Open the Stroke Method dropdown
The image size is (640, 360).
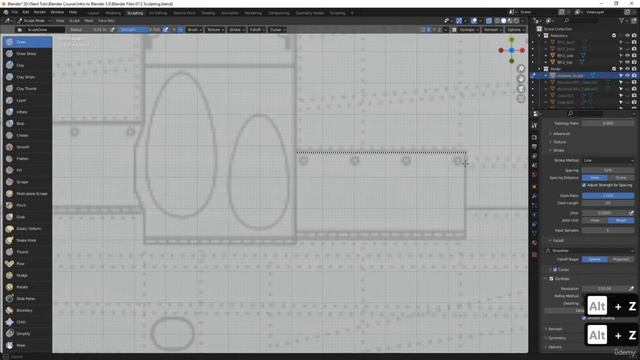(x=608, y=160)
